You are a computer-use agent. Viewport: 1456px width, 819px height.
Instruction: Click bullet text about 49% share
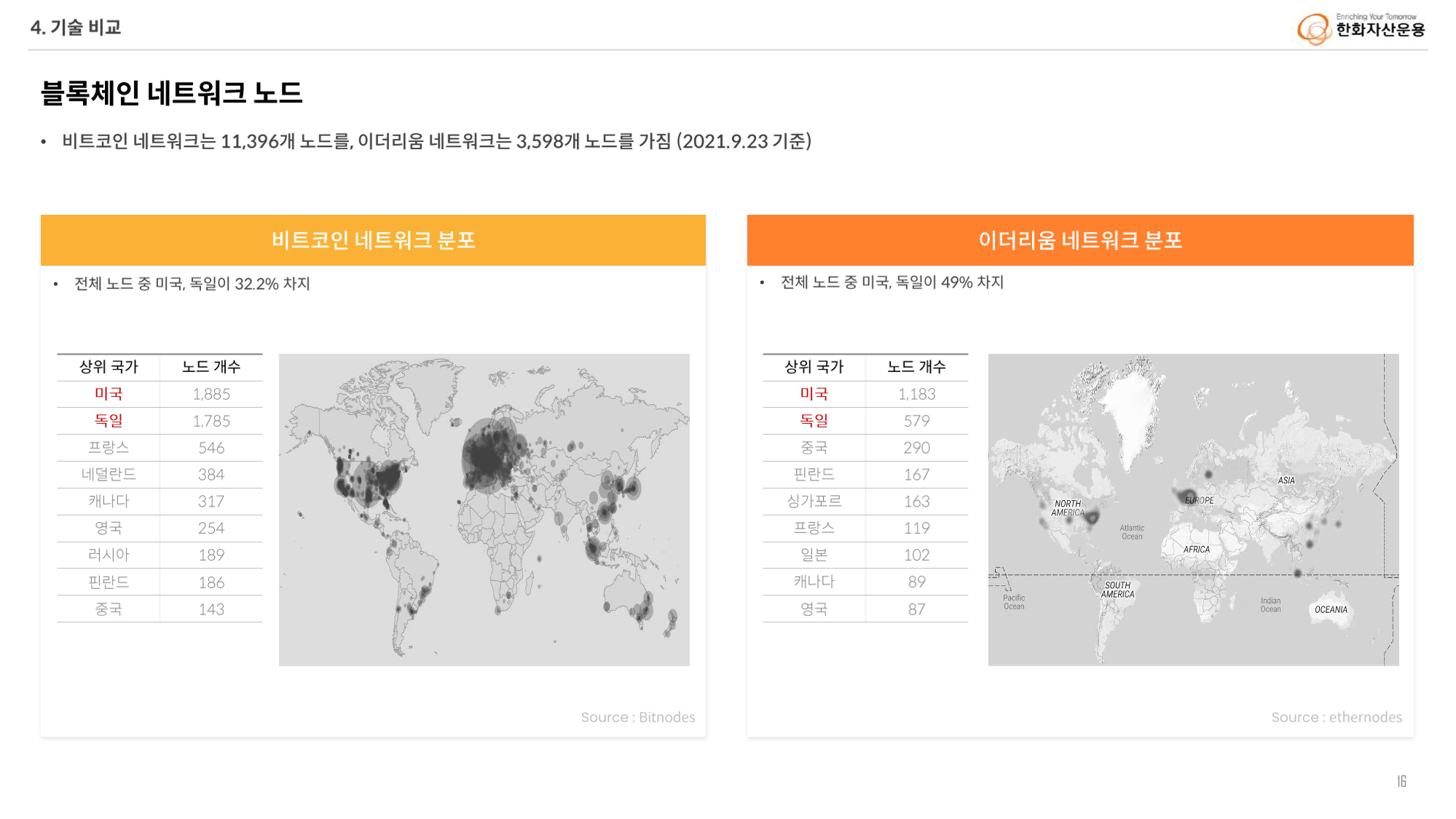click(x=892, y=282)
